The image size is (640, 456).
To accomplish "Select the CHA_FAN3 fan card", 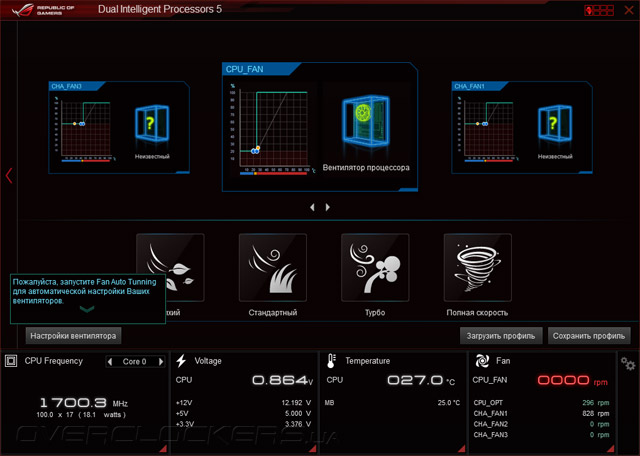I will pyautogui.click(x=119, y=127).
